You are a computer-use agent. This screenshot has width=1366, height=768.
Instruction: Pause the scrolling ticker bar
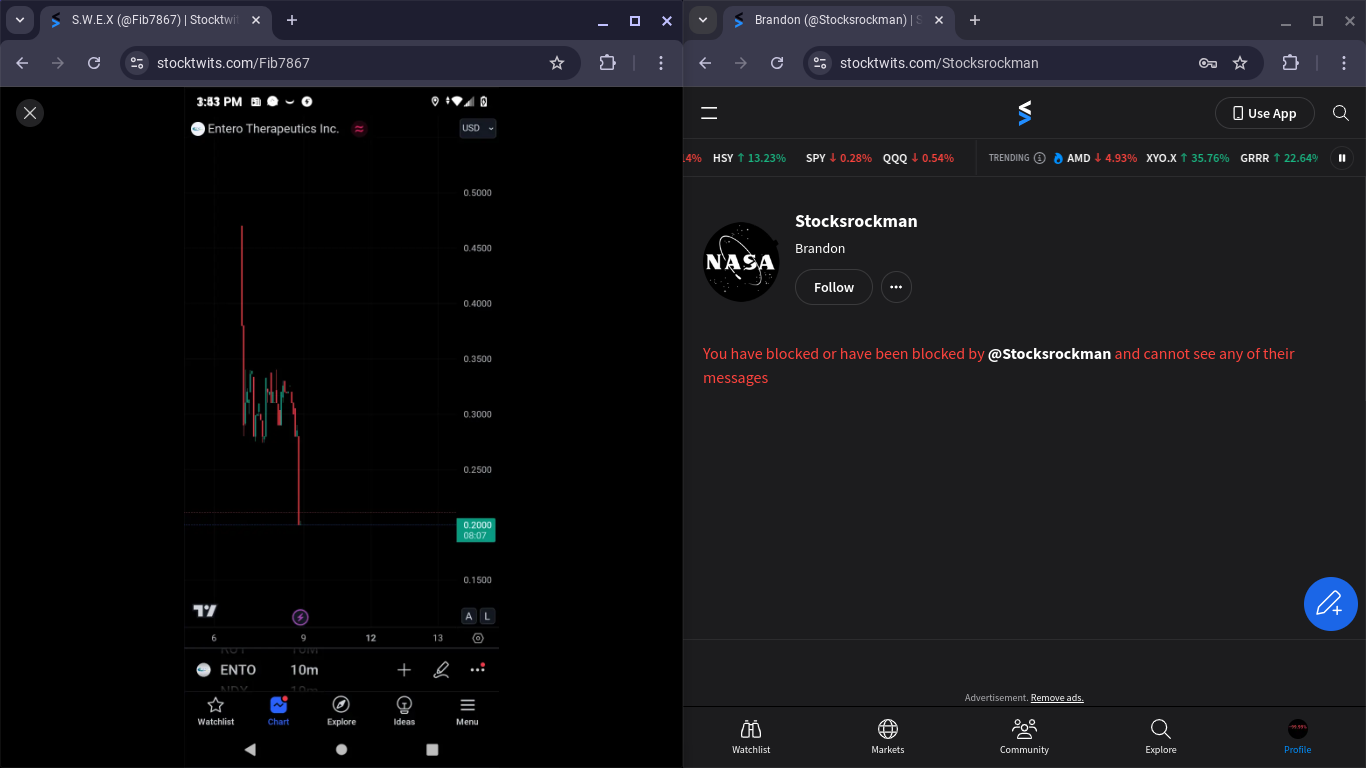(1342, 158)
